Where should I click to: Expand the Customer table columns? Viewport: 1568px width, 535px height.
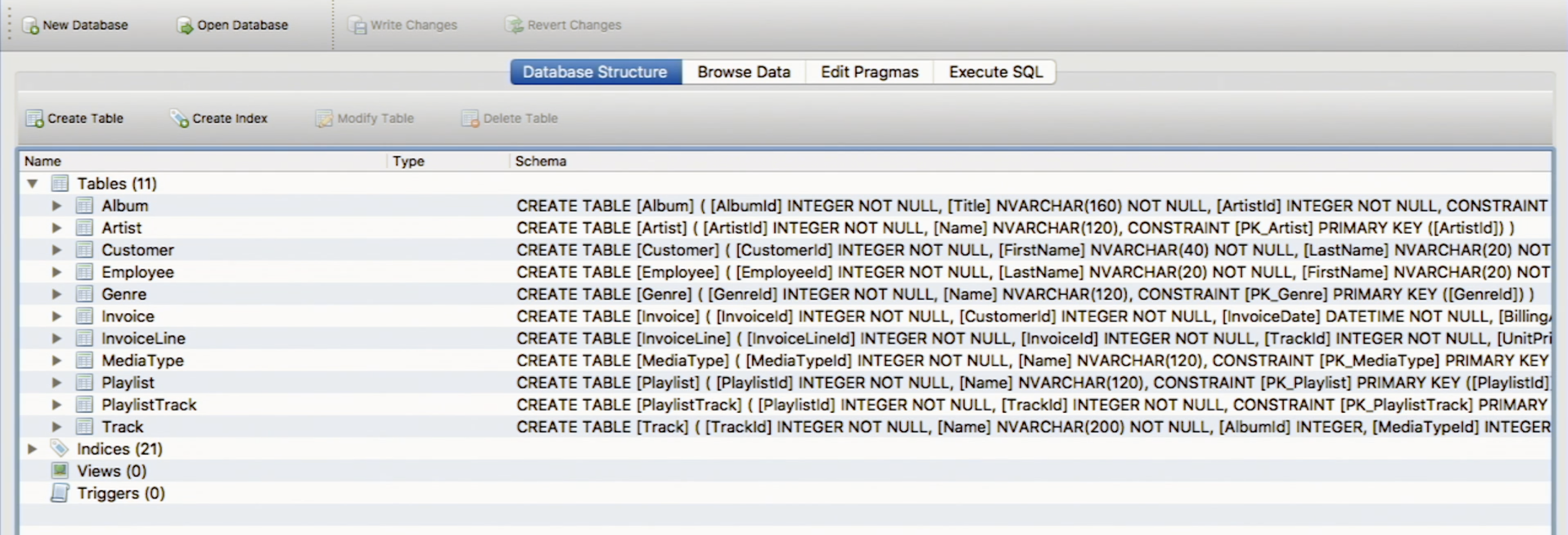tap(57, 250)
